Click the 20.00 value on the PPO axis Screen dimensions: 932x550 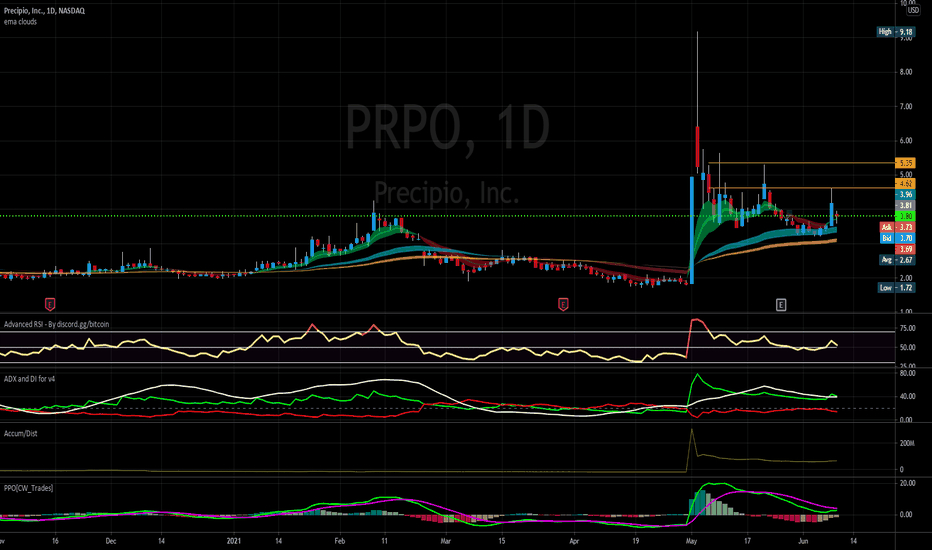(908, 483)
